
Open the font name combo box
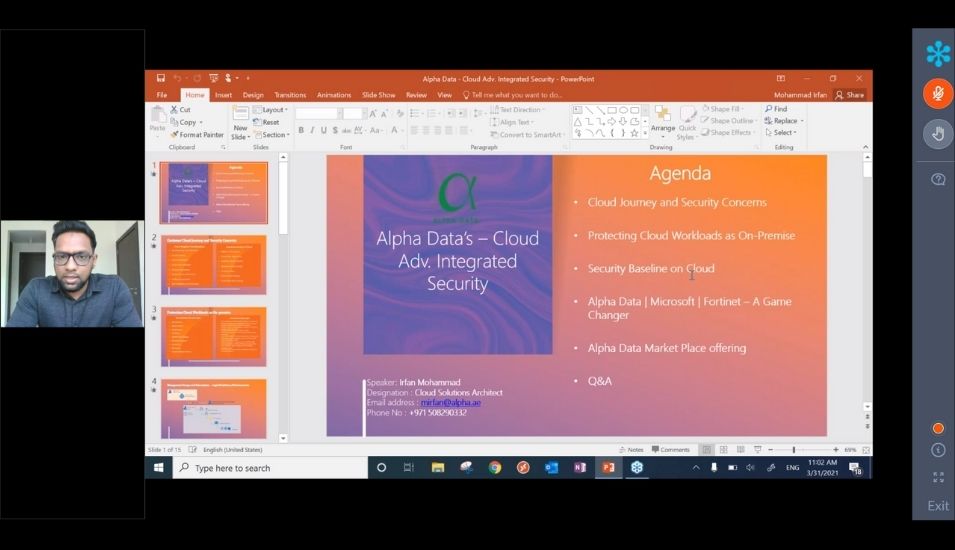[319, 114]
